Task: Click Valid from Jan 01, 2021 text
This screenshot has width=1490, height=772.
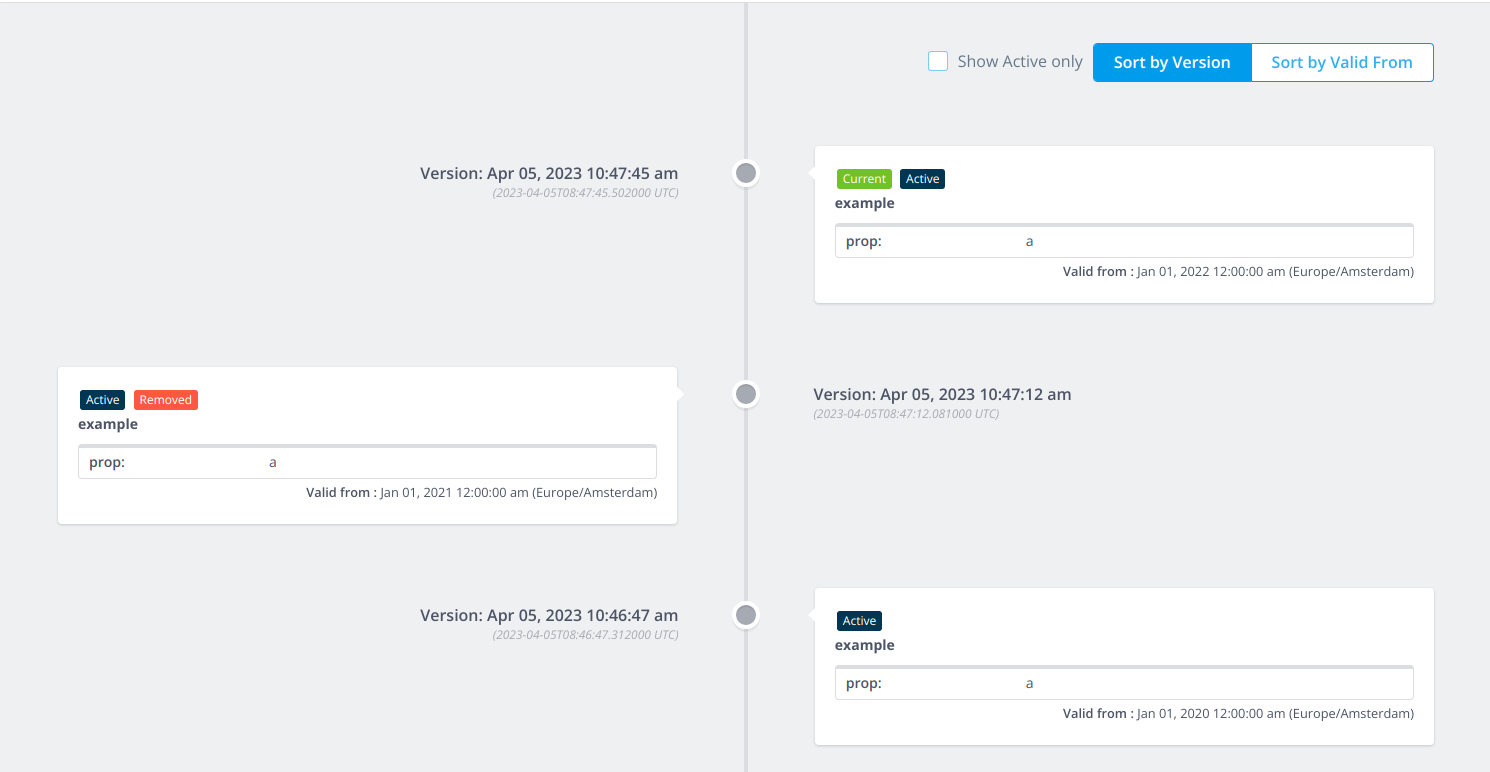Action: click(482, 492)
